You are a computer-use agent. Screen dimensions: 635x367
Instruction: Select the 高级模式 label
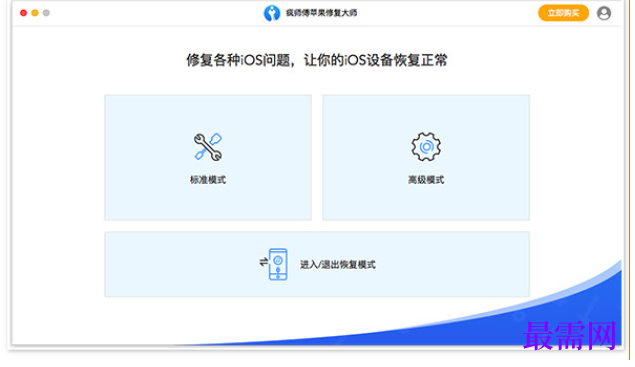coord(426,180)
